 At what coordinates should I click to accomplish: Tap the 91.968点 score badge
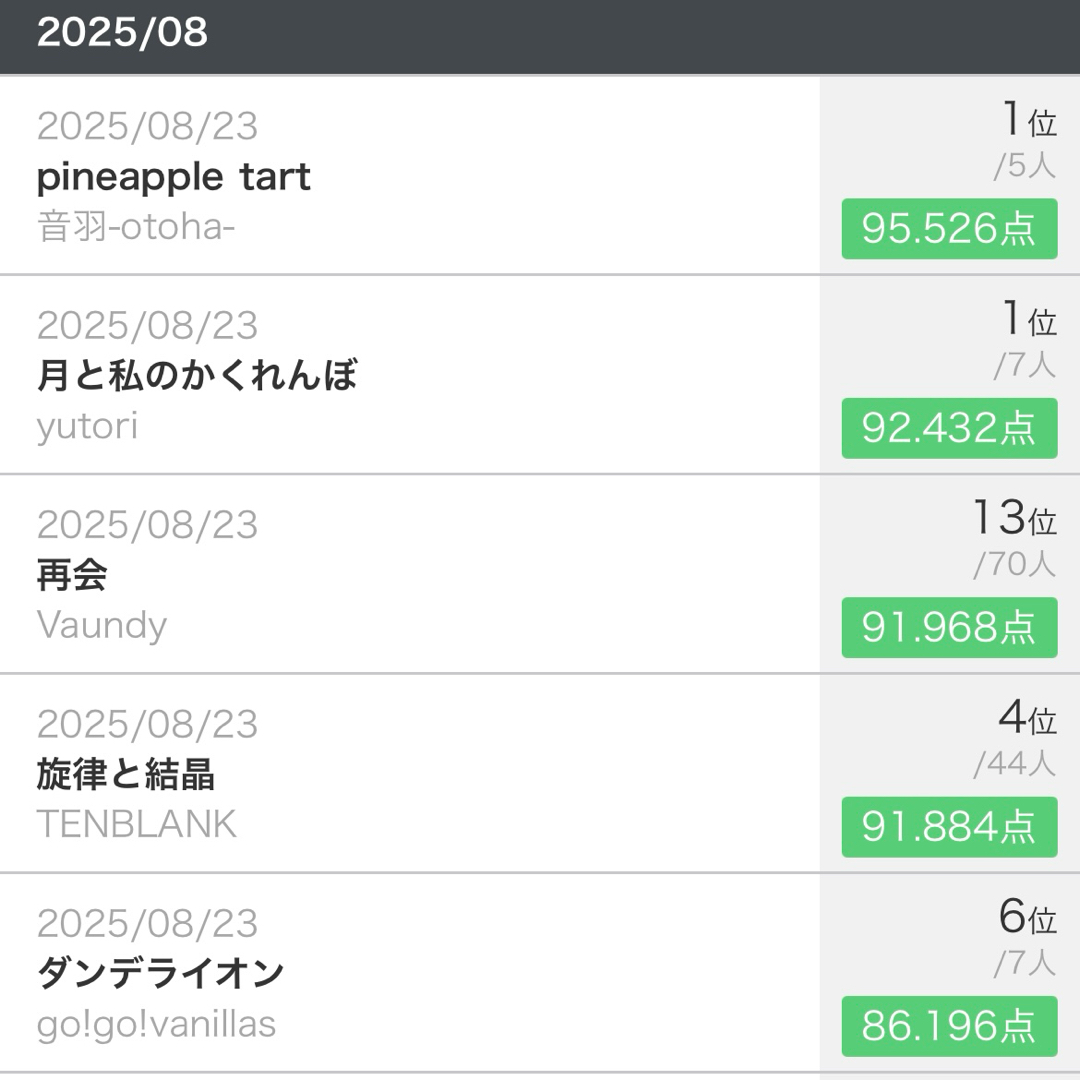coord(948,627)
